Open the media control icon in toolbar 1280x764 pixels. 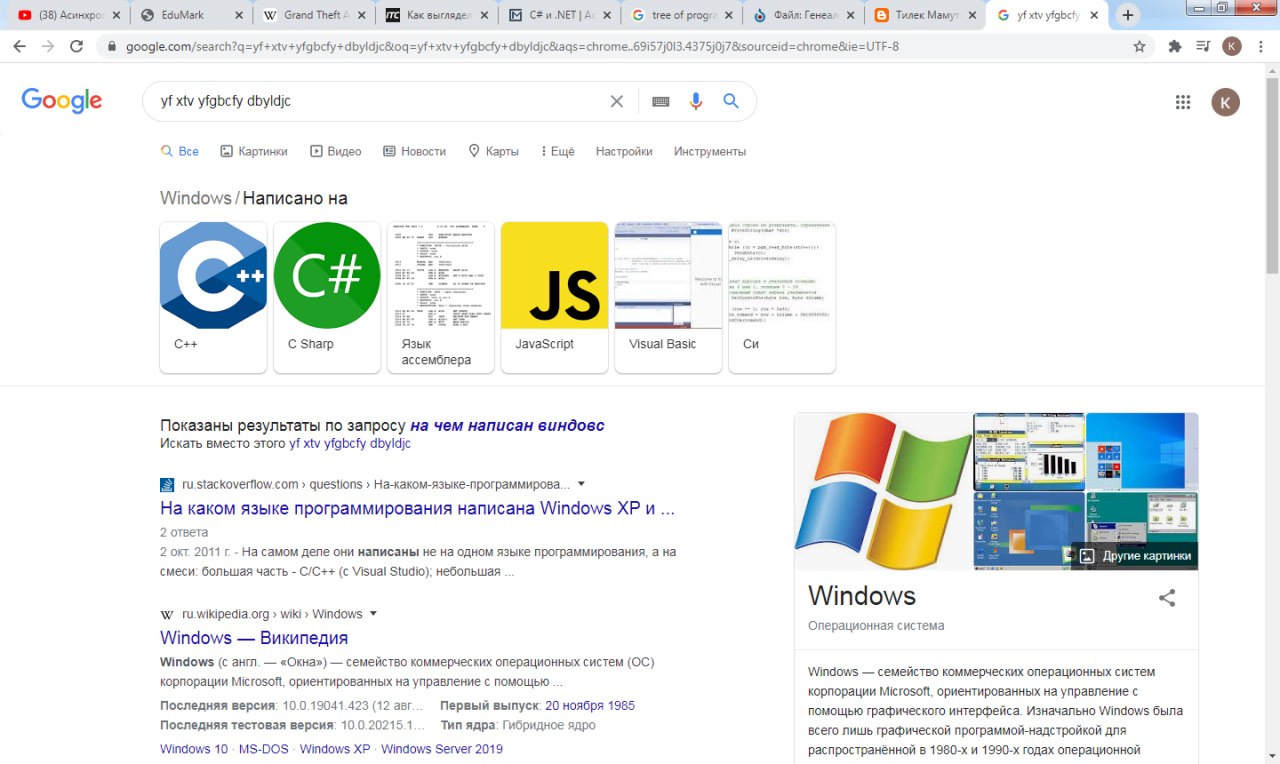[x=1203, y=46]
